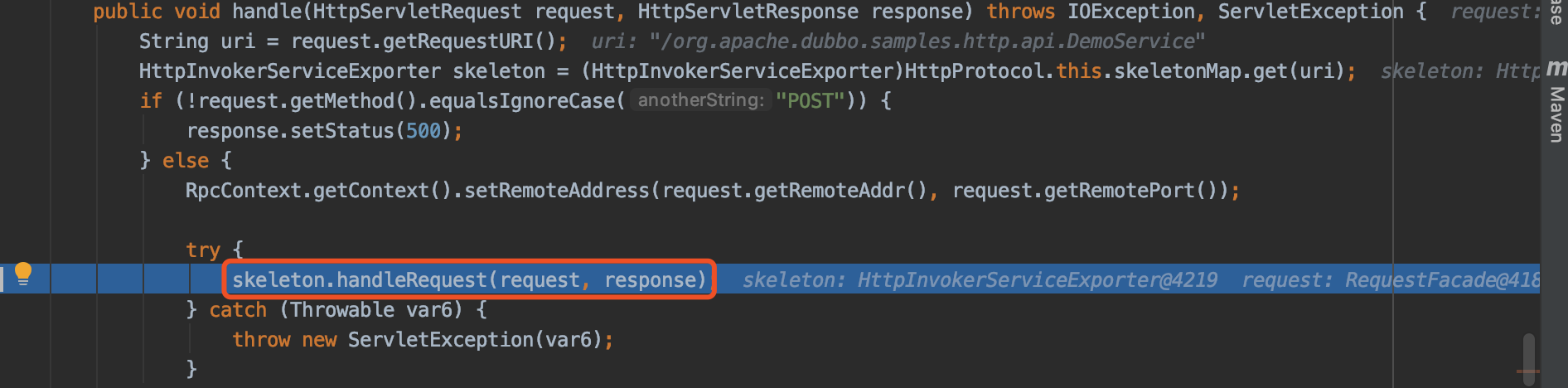Click the inline uri debug value hint
This screenshot has height=388, width=1568.
pos(898,41)
